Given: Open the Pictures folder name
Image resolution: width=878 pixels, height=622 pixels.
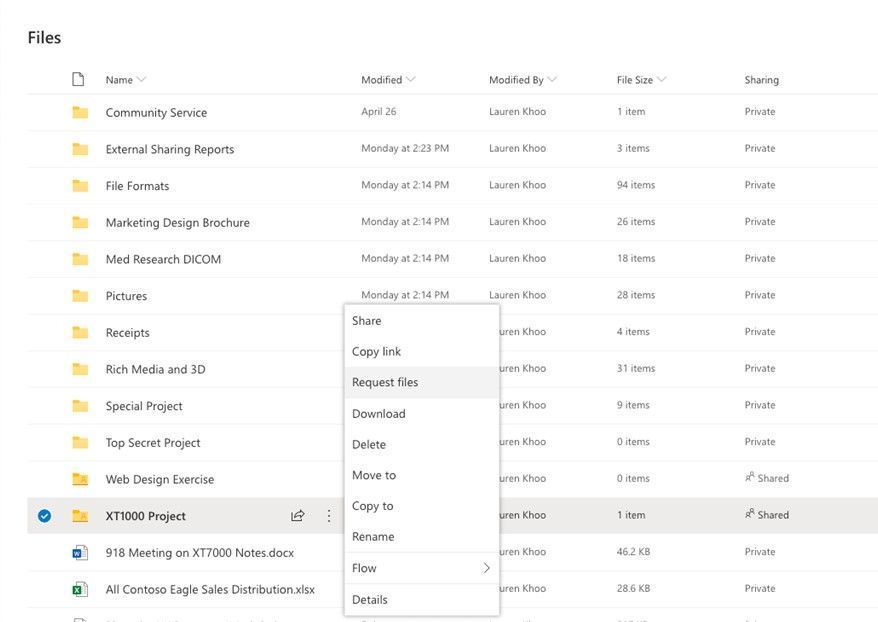Looking at the screenshot, I should point(126,296).
